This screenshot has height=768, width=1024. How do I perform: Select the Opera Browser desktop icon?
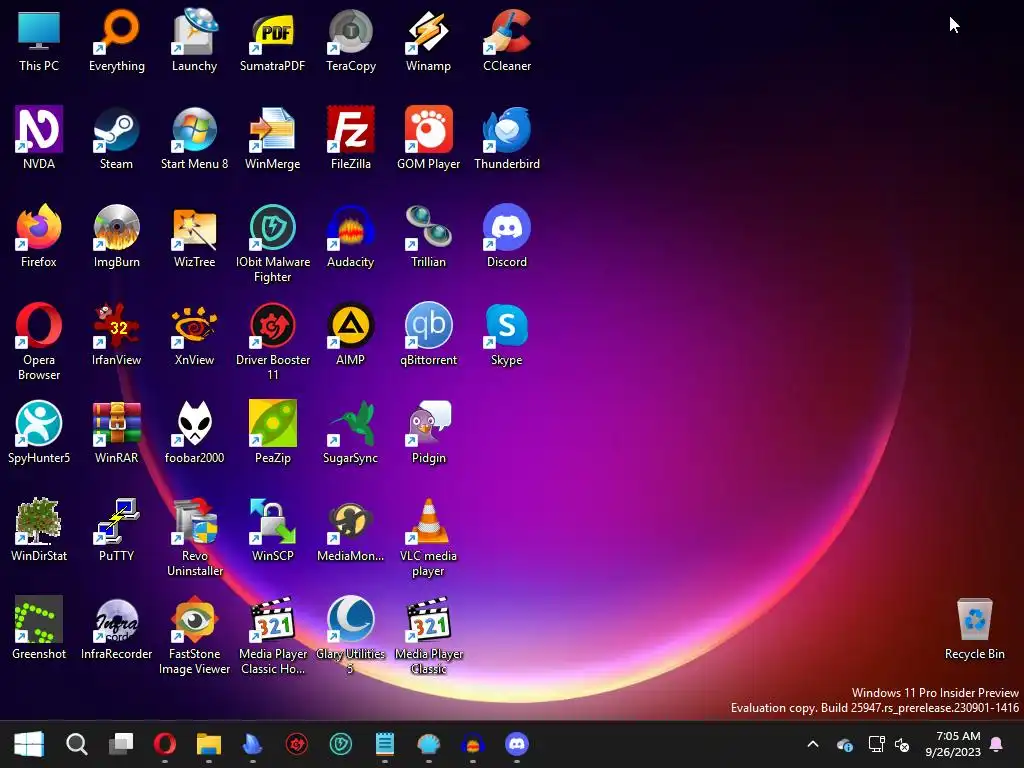pos(39,342)
